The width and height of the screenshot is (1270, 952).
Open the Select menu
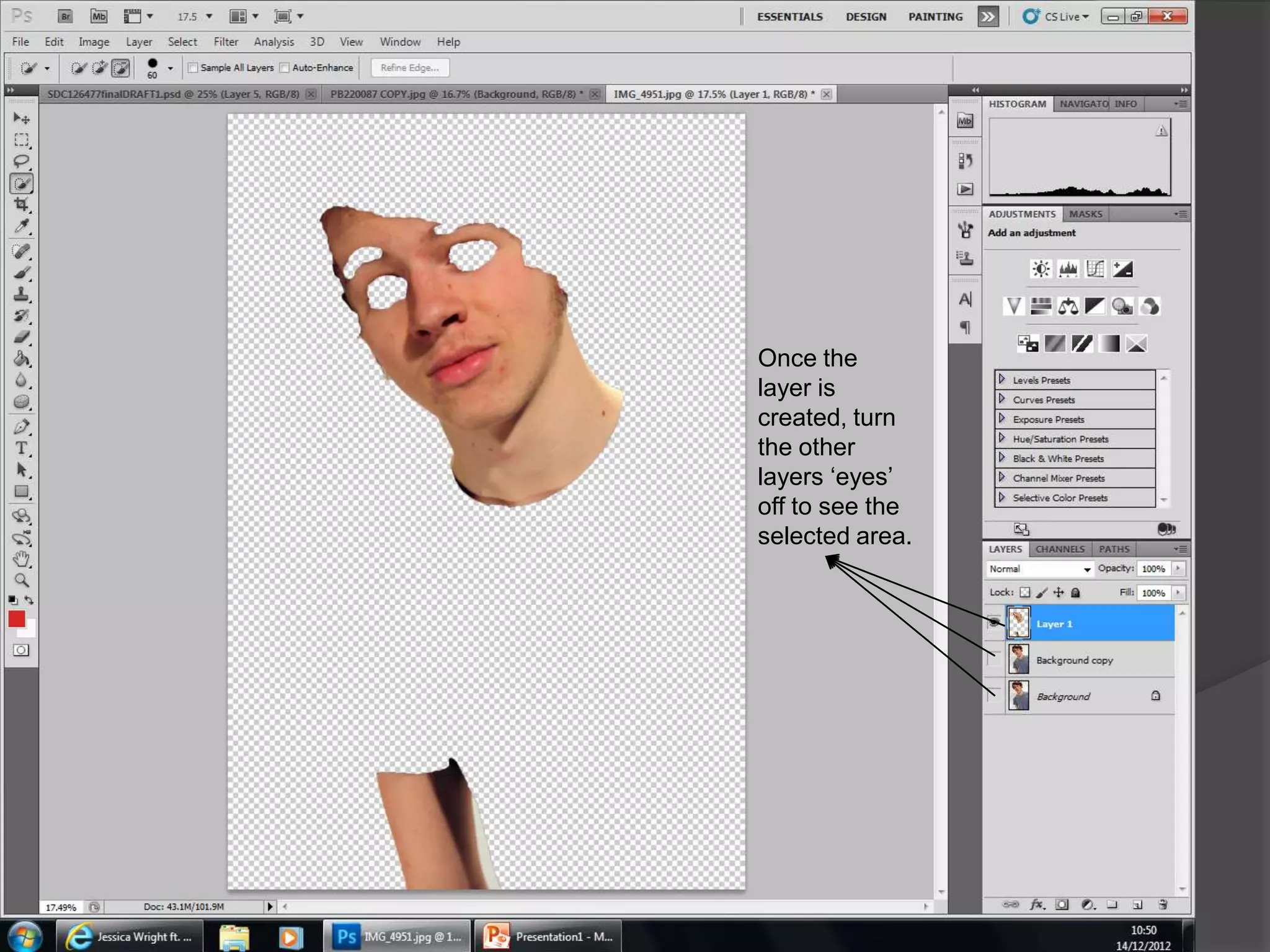pyautogui.click(x=182, y=42)
